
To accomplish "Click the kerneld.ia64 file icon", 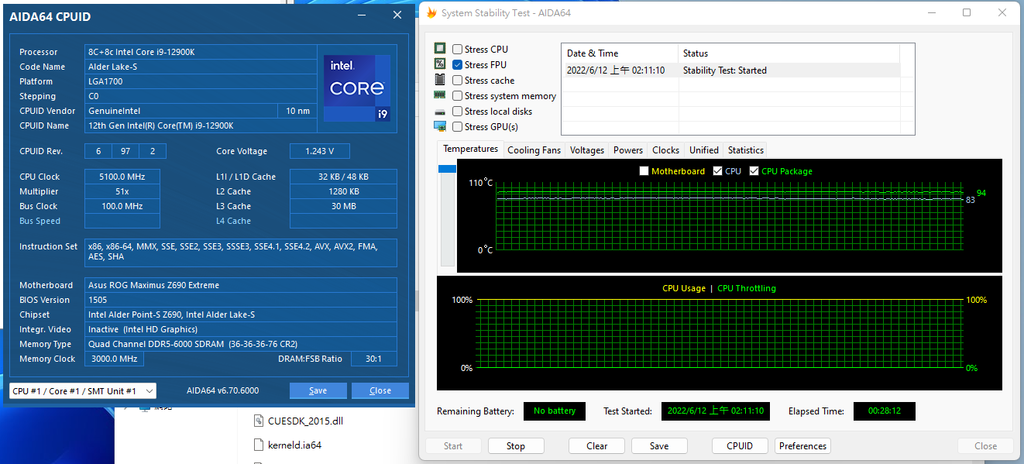I will pos(260,445).
